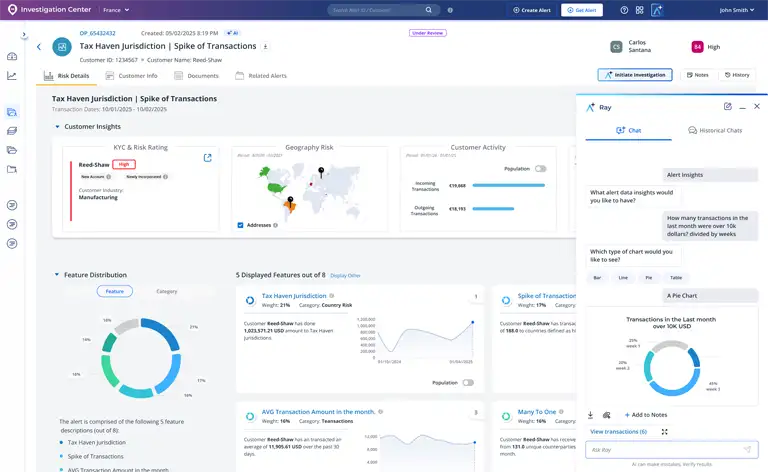Screen dimensions: 768x472
Task: Click the Under Review status badge
Action: 428,33
